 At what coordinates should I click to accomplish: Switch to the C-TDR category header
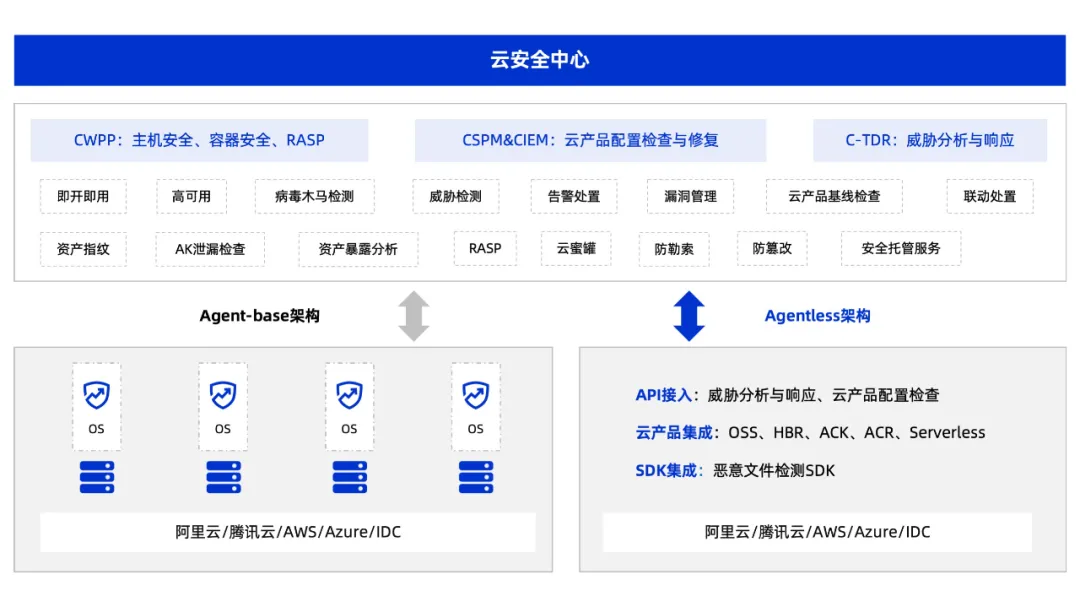[929, 140]
